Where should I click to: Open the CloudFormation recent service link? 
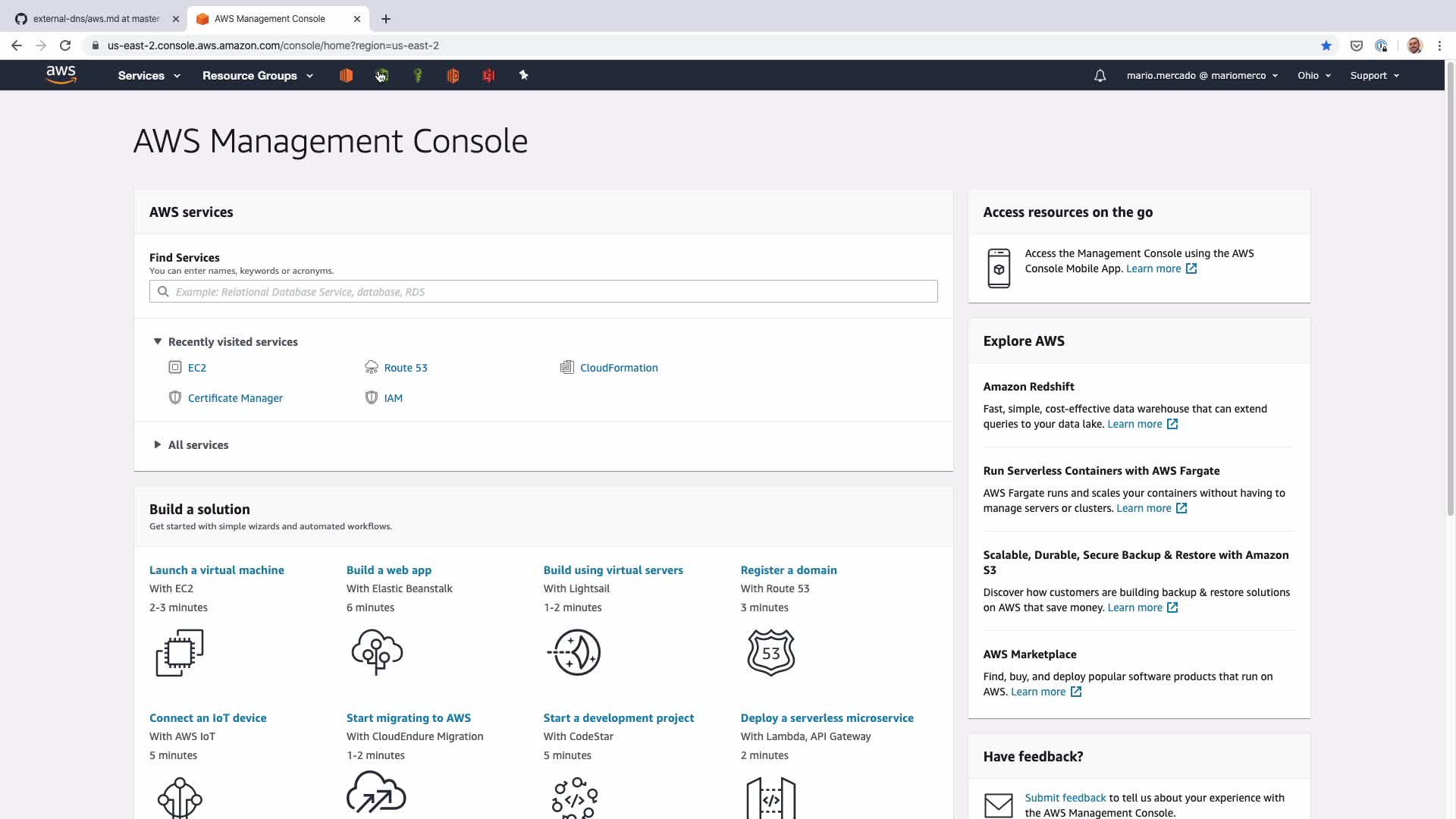point(618,368)
